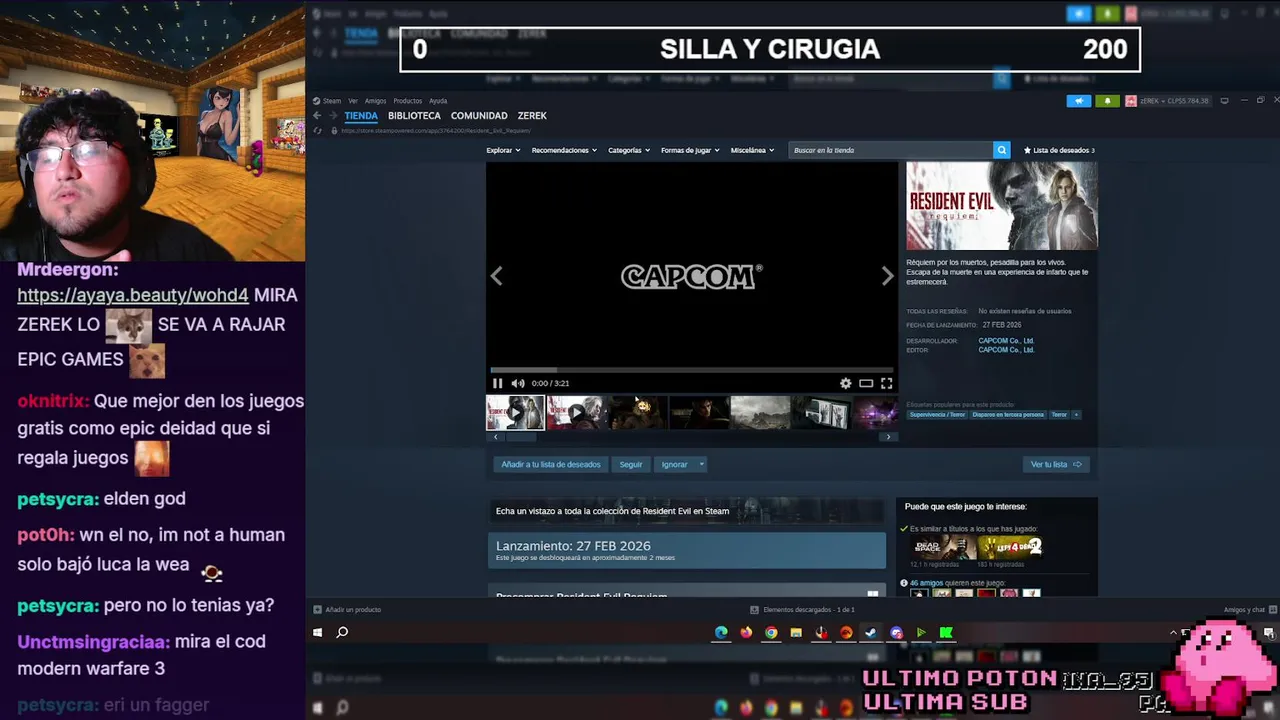This screenshot has width=1280, height=720.
Task: Enter fullscreen on the trailer
Action: point(886,383)
